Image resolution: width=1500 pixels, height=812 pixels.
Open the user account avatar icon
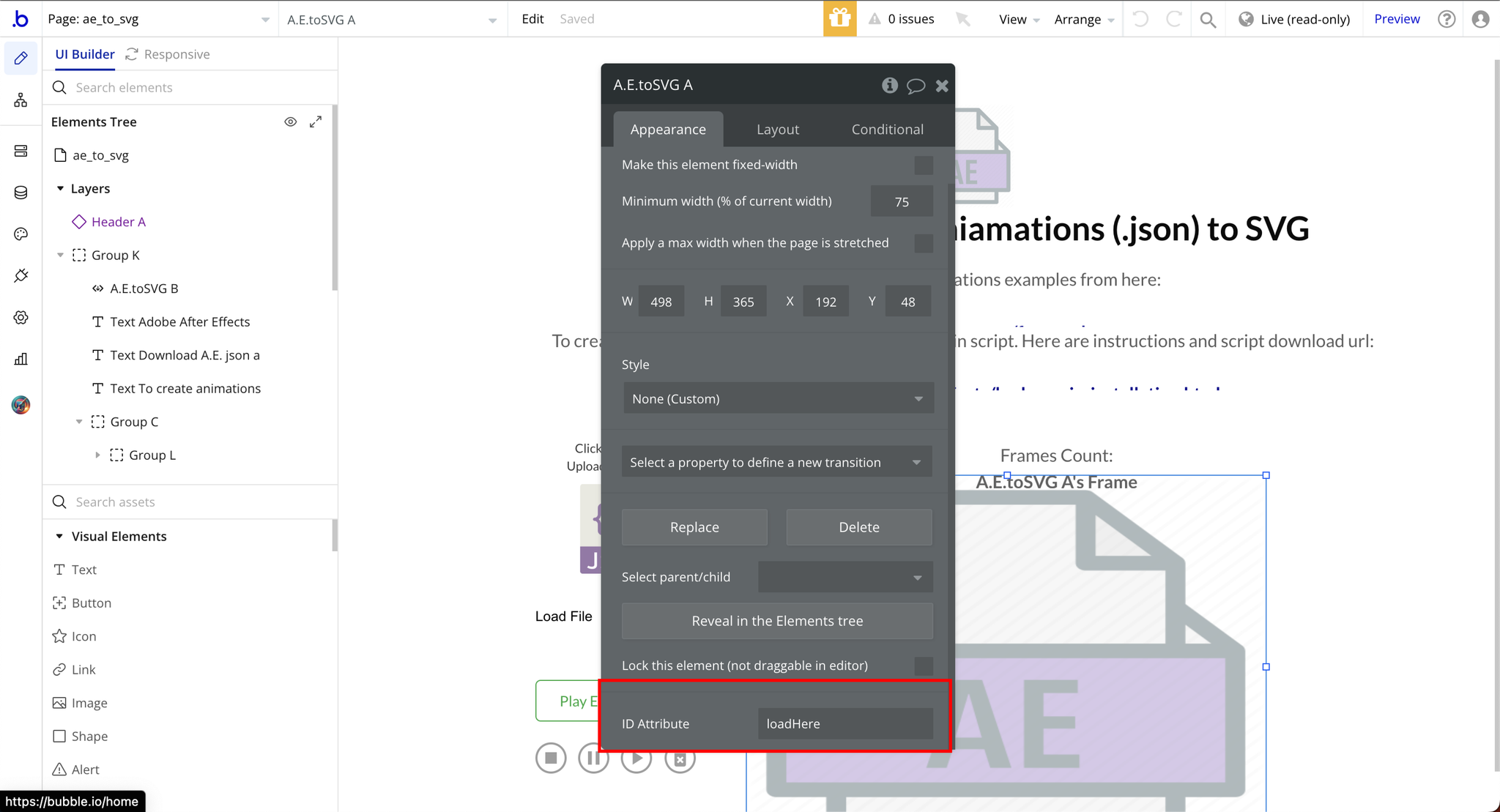pyautogui.click(x=1480, y=19)
